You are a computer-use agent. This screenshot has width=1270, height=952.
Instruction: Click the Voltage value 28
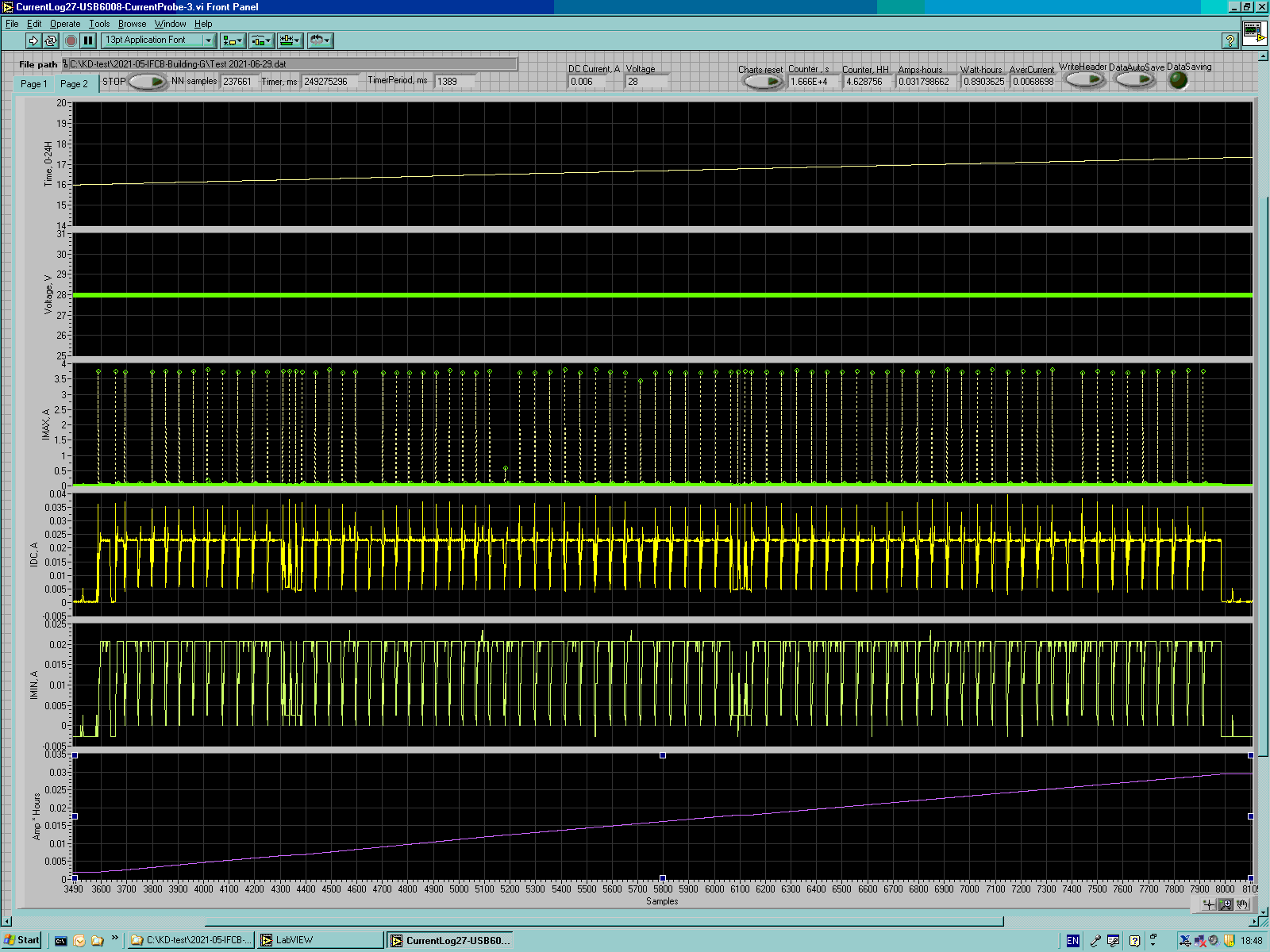click(x=646, y=82)
